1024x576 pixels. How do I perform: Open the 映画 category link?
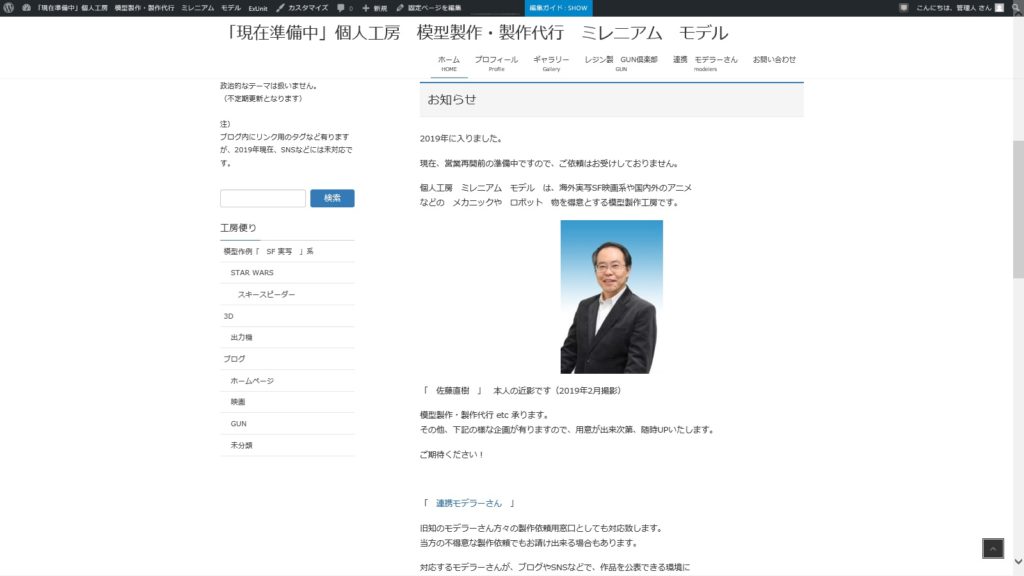[x=238, y=402]
